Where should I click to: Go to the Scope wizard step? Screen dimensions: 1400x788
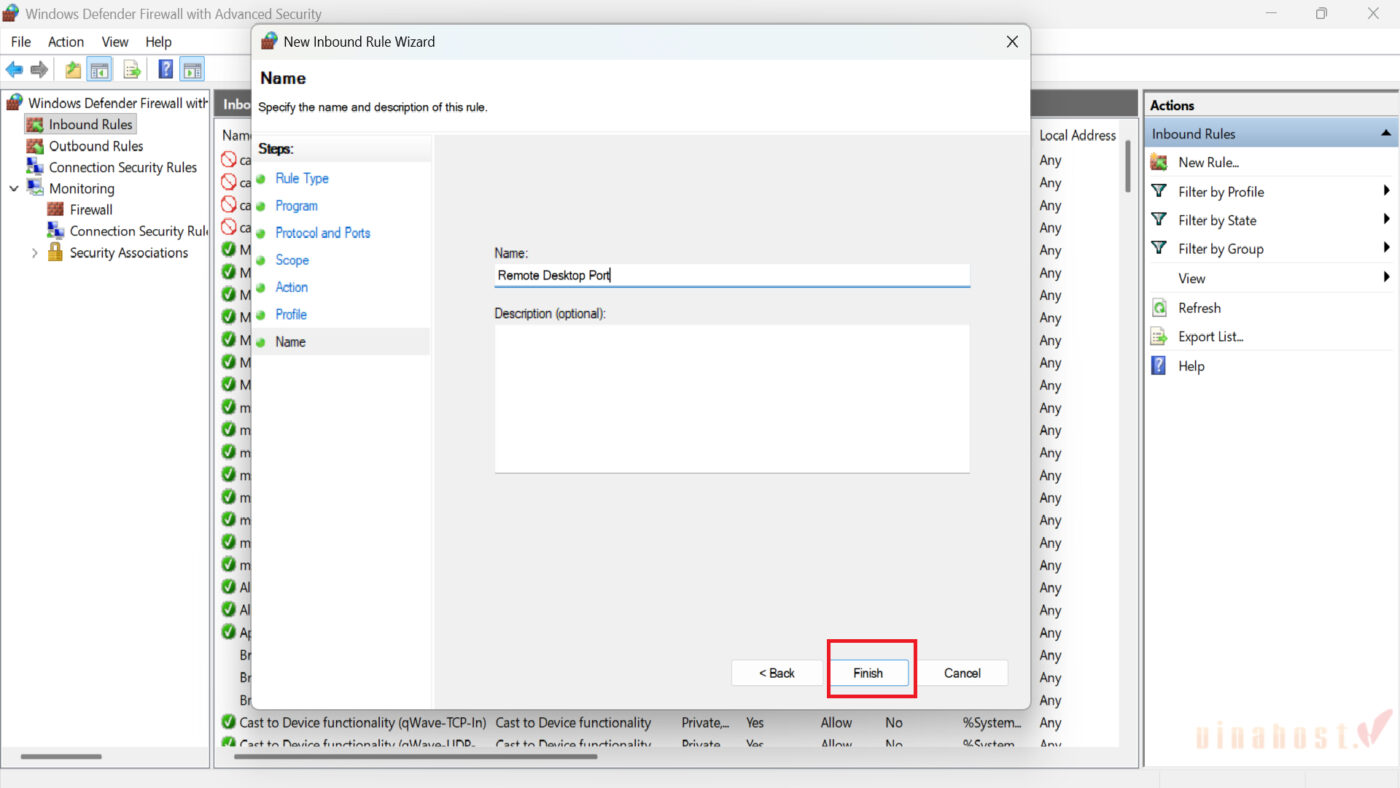[x=292, y=260]
